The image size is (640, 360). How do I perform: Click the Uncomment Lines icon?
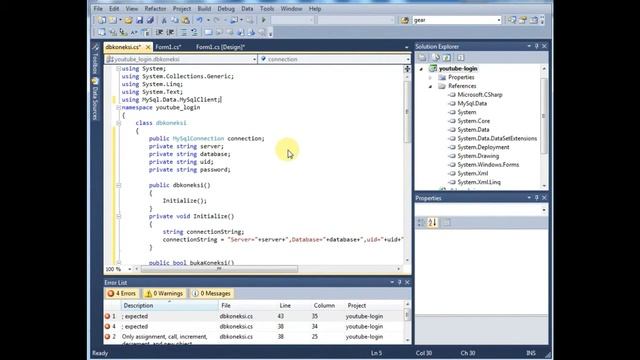click(x=194, y=32)
